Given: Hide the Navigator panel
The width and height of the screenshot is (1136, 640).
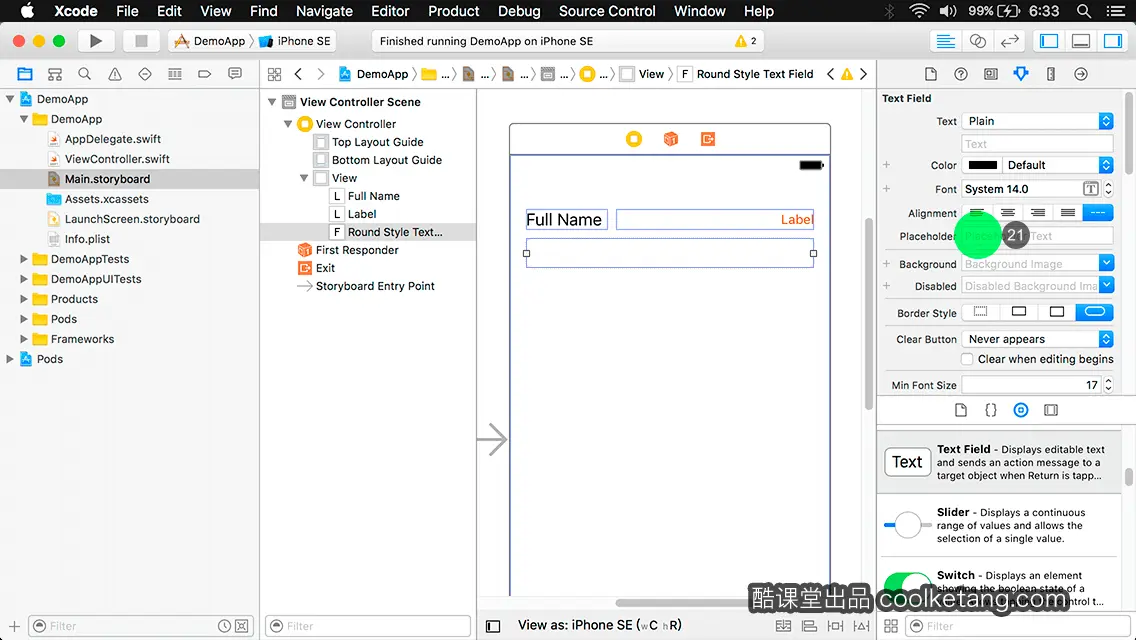Looking at the screenshot, I should [1049, 41].
